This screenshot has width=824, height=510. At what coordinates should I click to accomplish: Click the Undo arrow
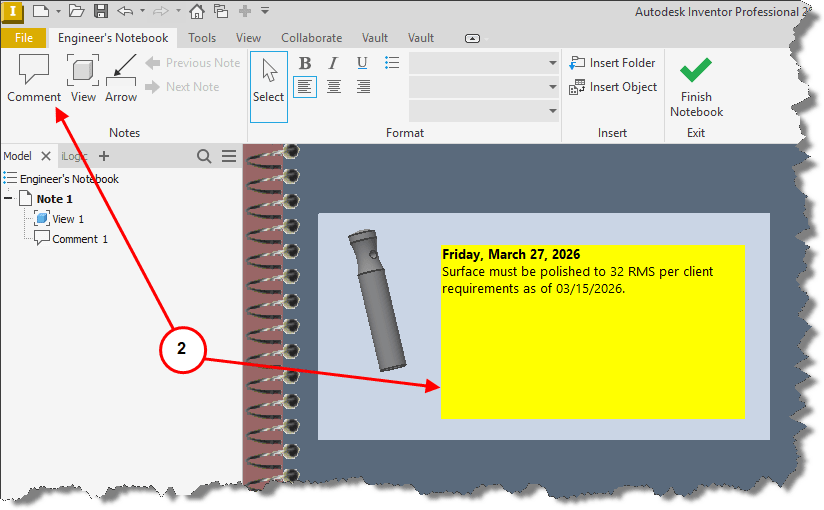point(125,11)
